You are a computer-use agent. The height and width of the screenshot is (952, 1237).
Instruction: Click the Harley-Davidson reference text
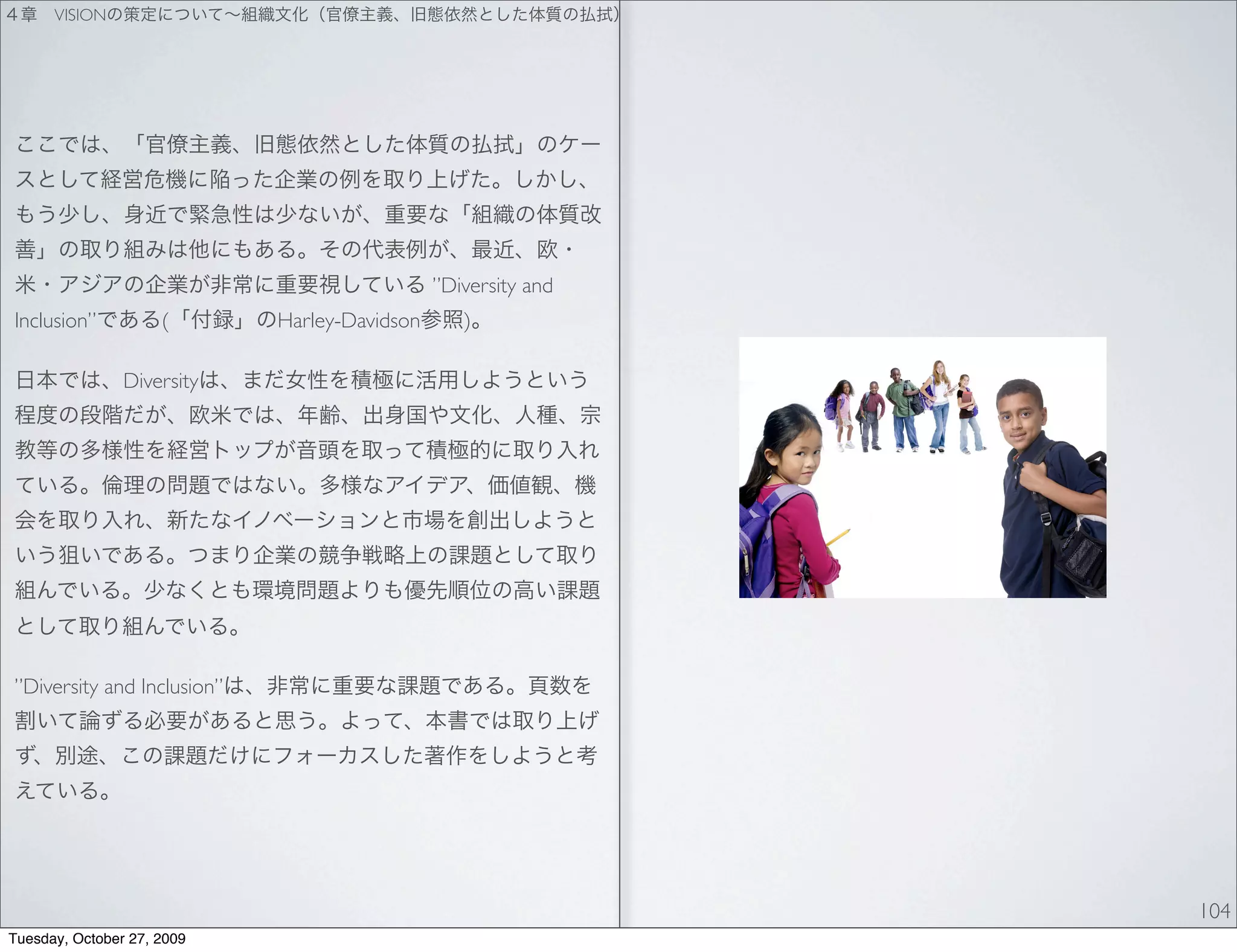point(349,321)
